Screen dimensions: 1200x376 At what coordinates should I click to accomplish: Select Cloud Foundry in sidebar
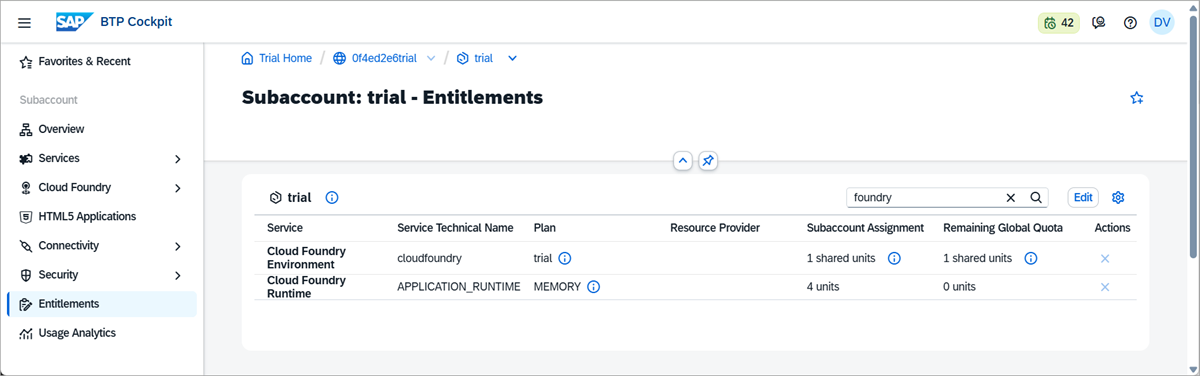pos(75,187)
